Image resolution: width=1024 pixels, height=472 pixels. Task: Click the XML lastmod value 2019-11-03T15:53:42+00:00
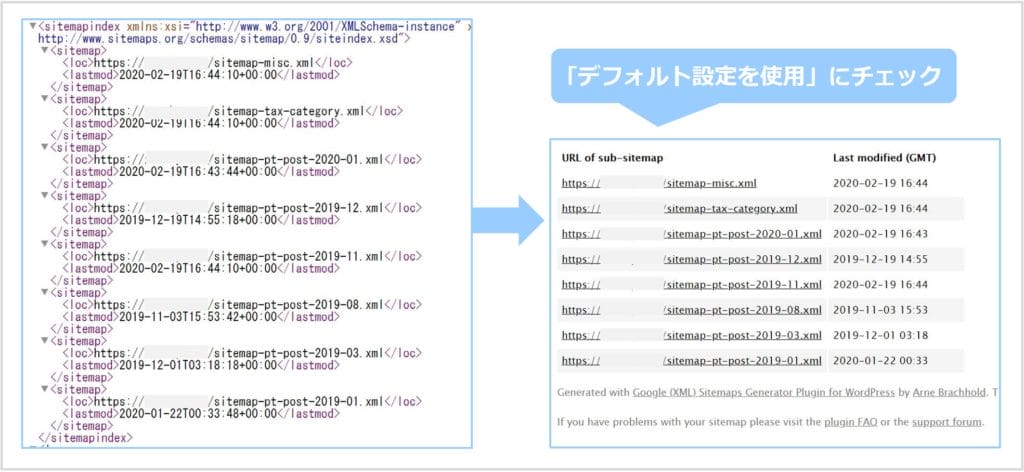[x=198, y=317]
